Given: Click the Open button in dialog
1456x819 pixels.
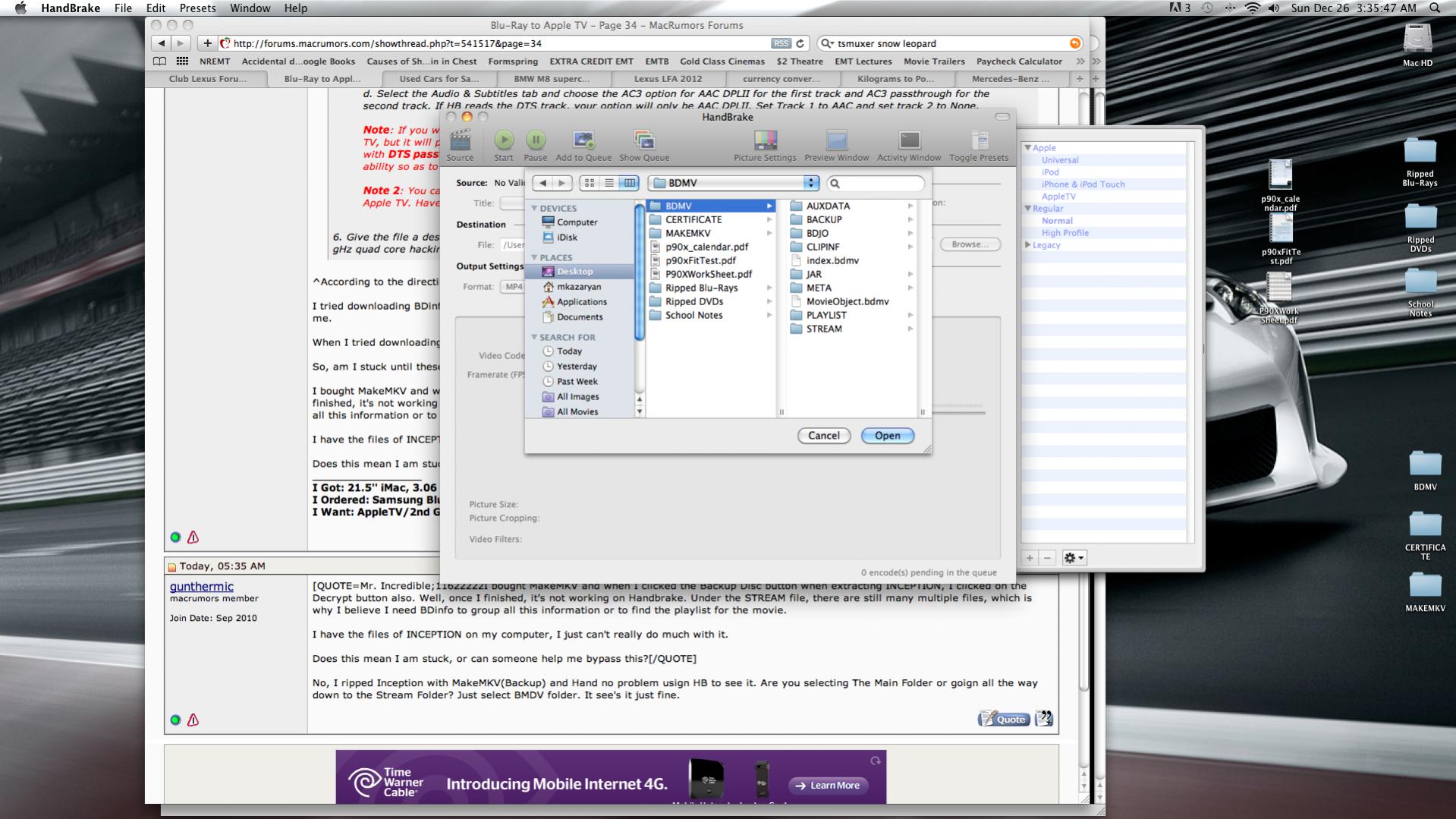Looking at the screenshot, I should (887, 436).
